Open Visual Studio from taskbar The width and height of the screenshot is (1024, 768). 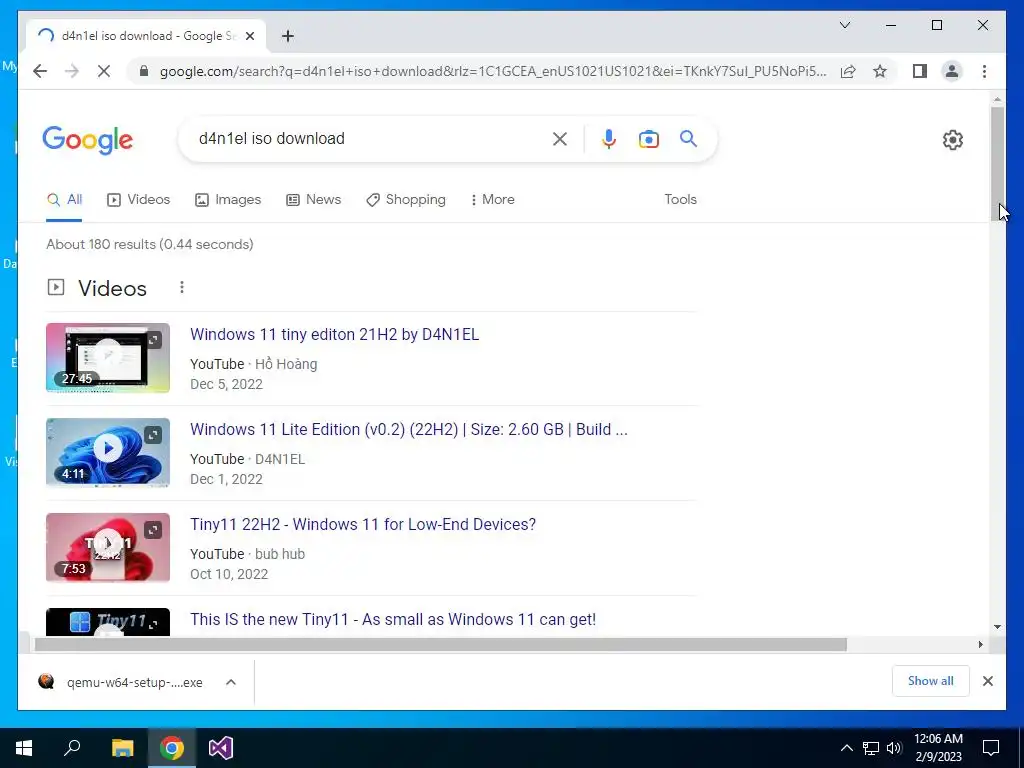click(221, 748)
